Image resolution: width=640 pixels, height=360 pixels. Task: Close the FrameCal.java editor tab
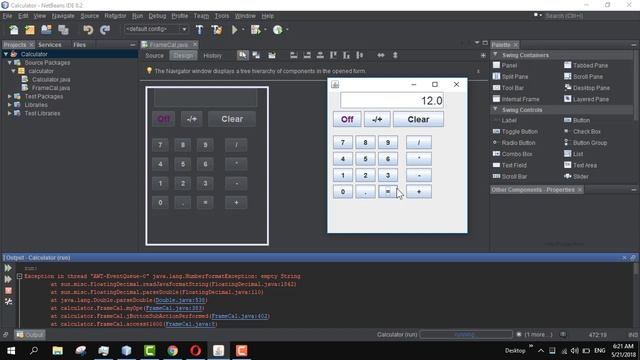tap(195, 44)
